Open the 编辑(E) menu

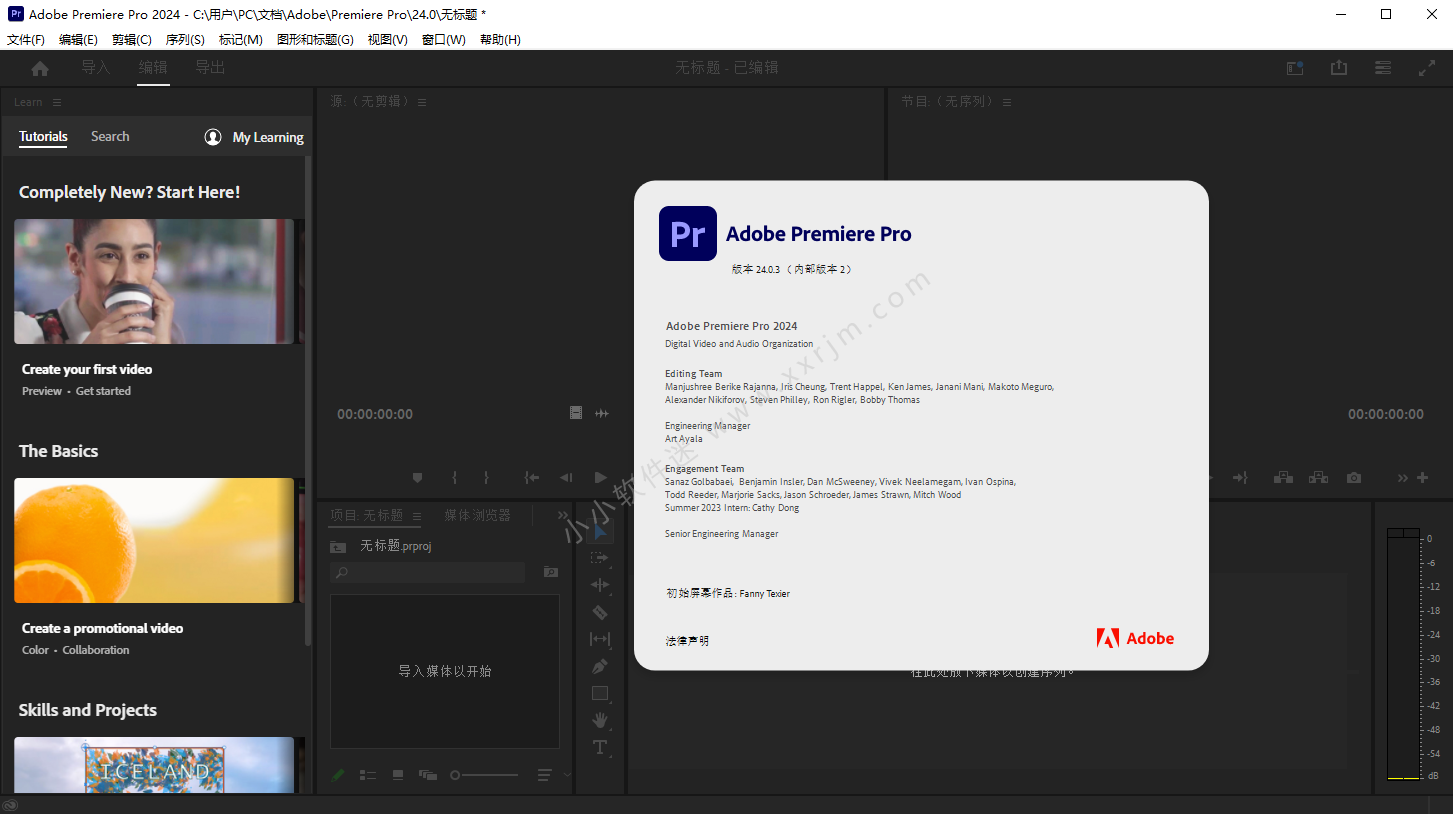click(x=78, y=40)
